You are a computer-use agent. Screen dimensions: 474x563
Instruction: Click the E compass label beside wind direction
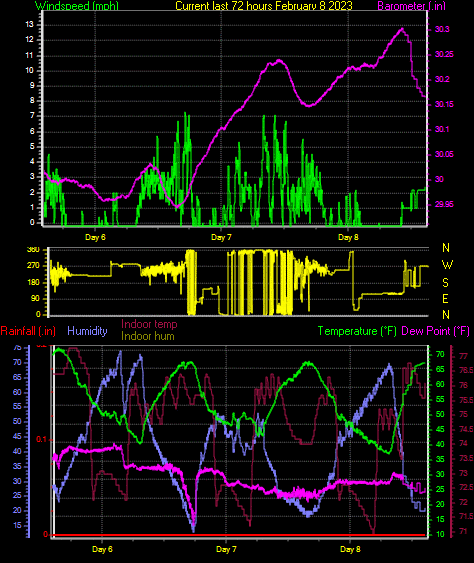(x=445, y=299)
